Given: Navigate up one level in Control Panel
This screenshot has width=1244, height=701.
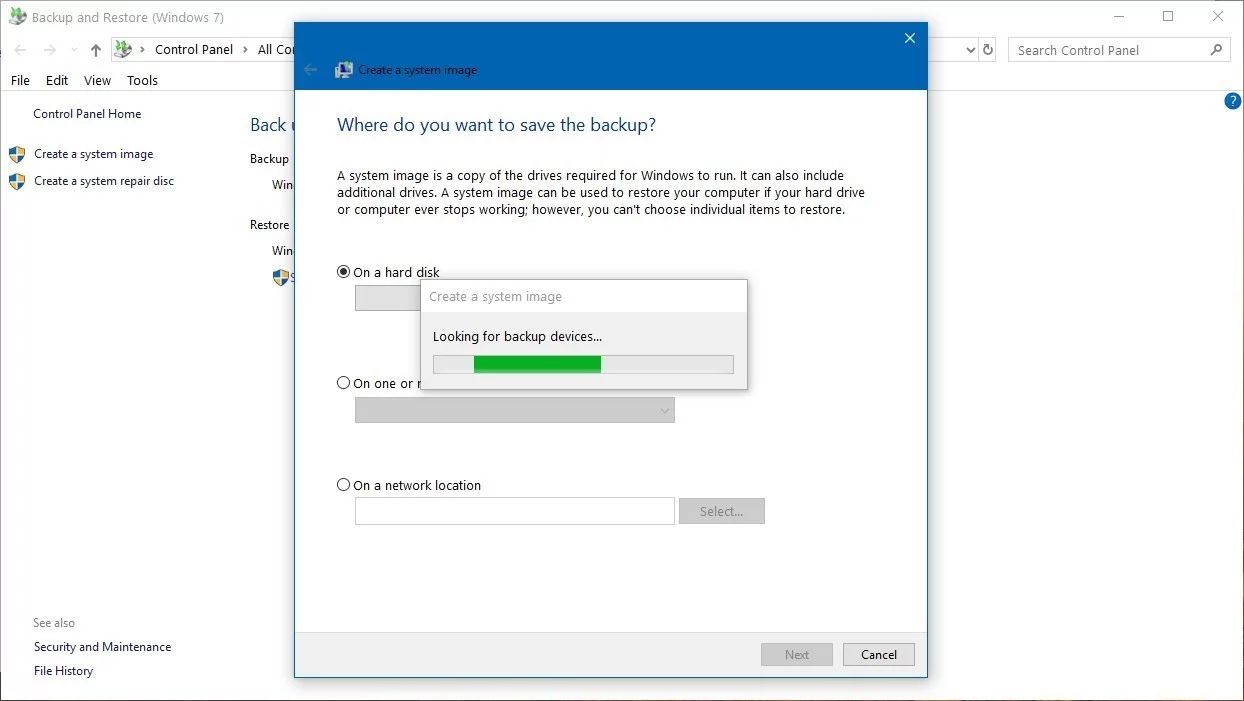Looking at the screenshot, I should (x=96, y=50).
